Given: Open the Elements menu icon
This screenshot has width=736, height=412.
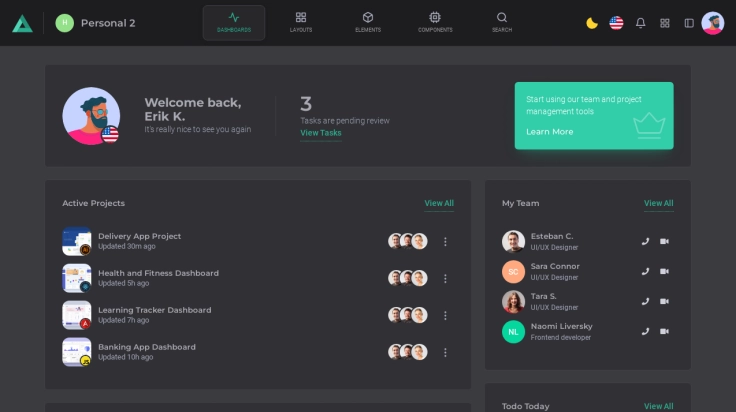Looking at the screenshot, I should click(x=368, y=22).
